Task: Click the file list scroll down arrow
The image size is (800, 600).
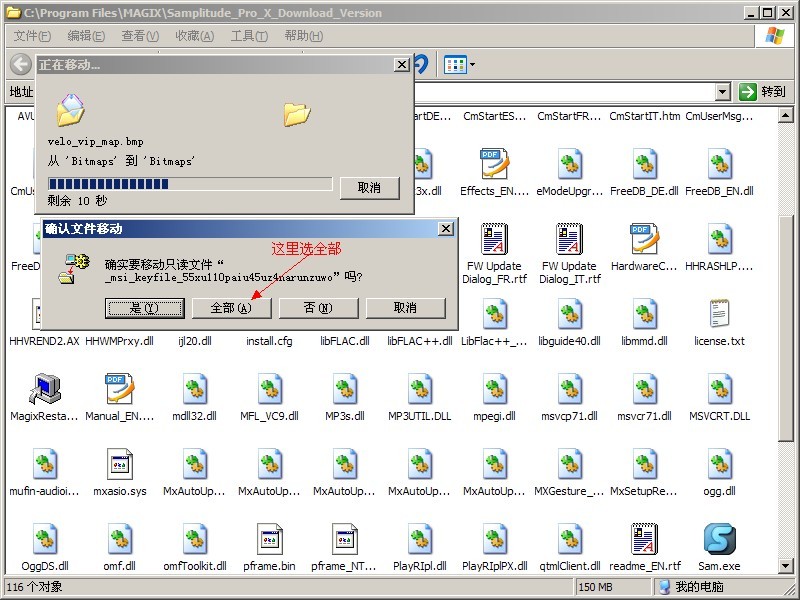Action: 786,565
